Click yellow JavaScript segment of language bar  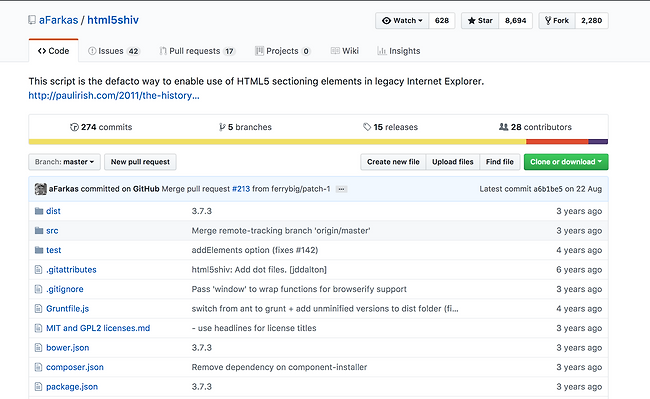pos(277,142)
